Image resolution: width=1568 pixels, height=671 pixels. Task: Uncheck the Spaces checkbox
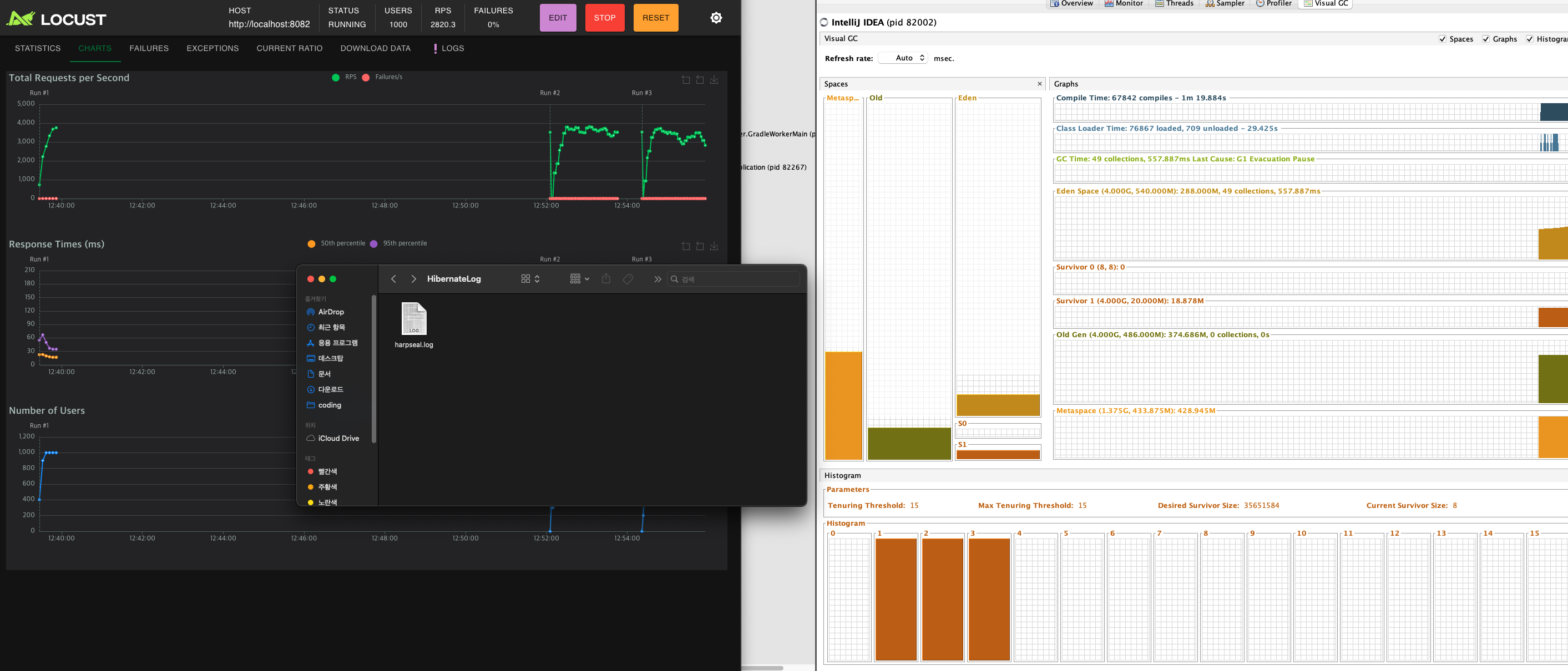click(1442, 39)
